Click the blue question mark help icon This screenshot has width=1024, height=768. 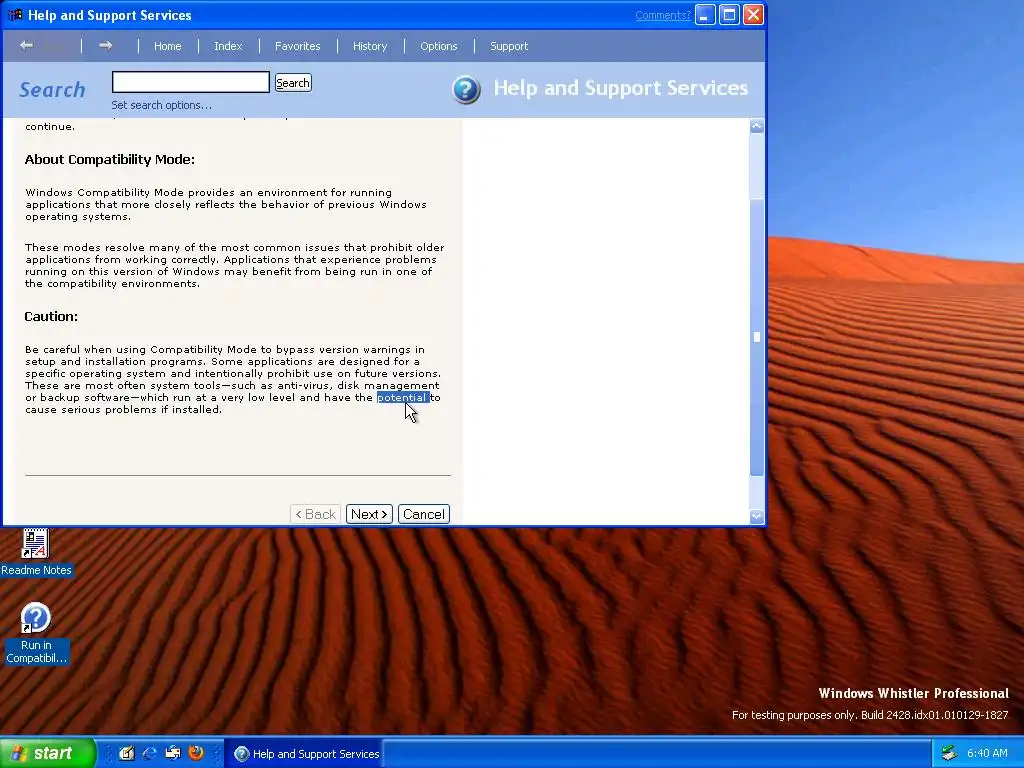point(466,89)
